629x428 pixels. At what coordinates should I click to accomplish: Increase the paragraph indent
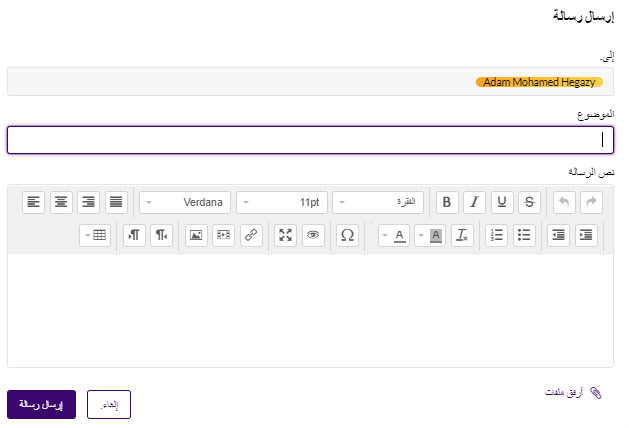[586, 235]
